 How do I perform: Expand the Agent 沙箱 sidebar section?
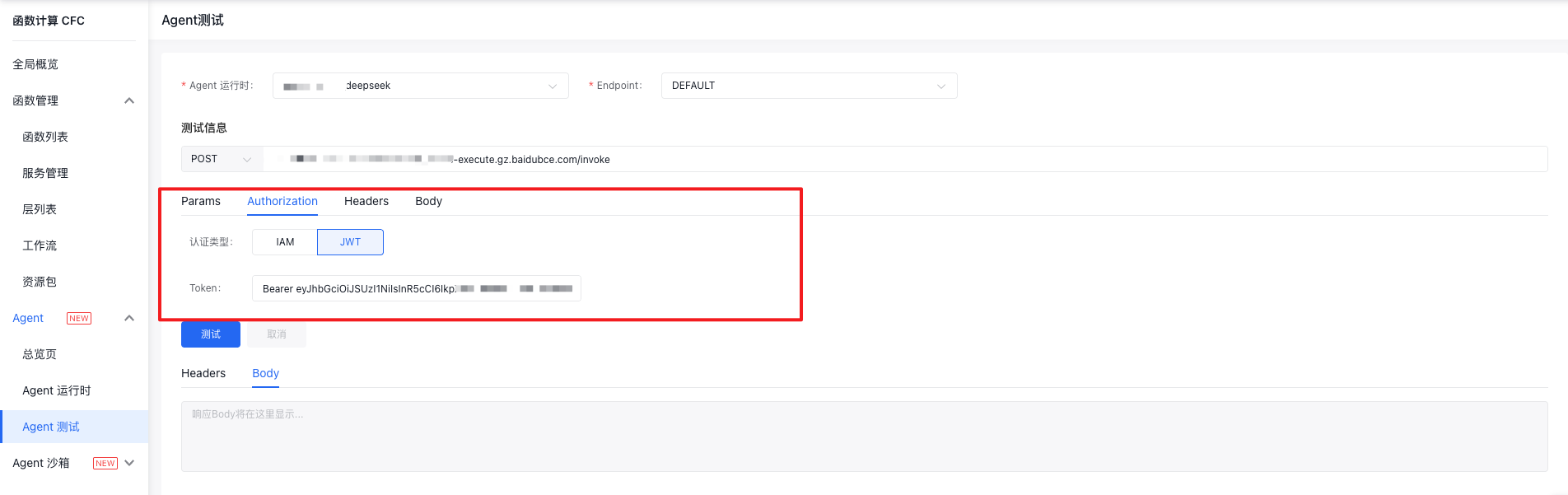click(x=128, y=463)
